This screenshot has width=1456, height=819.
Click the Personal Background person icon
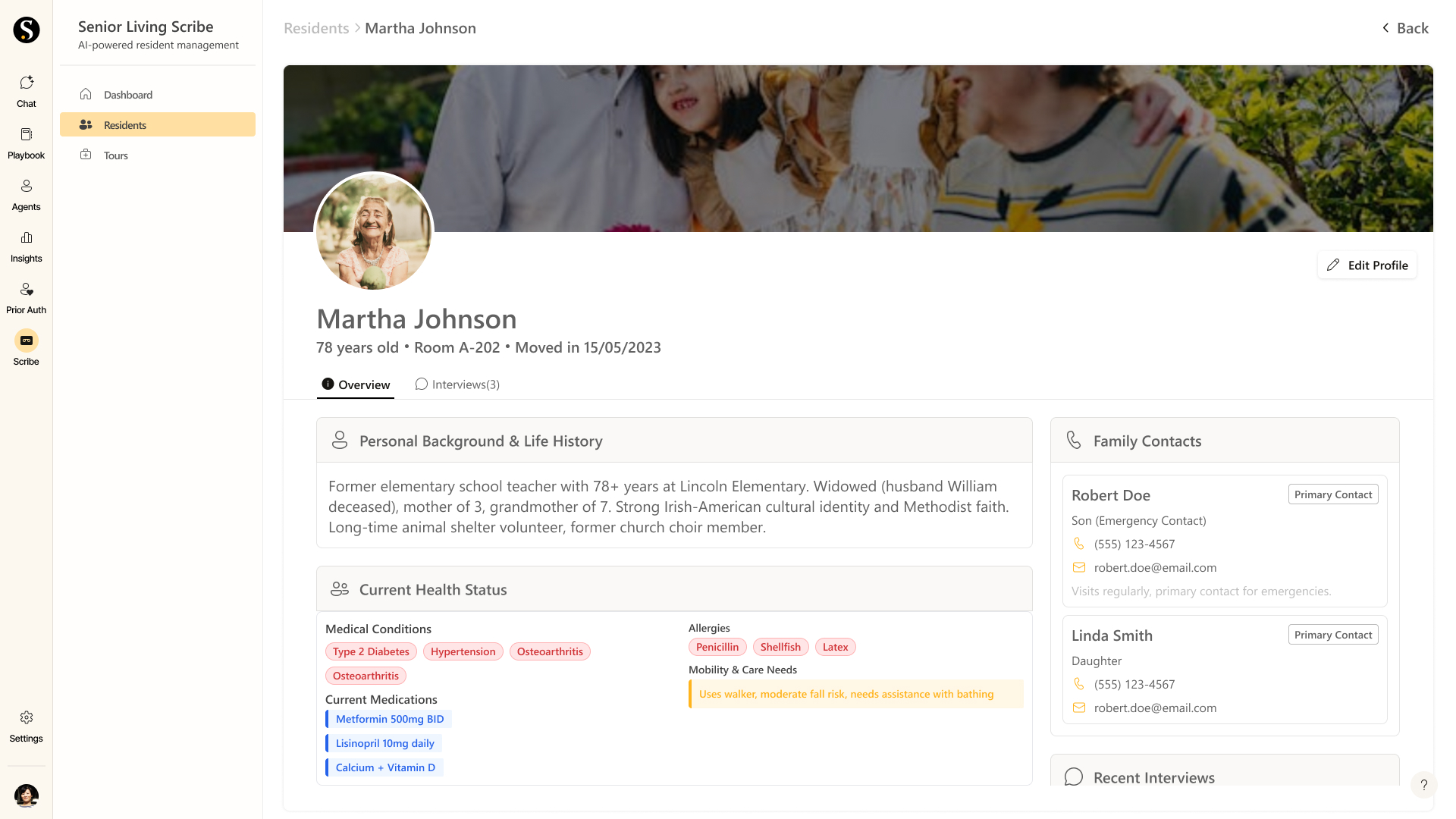(x=340, y=440)
